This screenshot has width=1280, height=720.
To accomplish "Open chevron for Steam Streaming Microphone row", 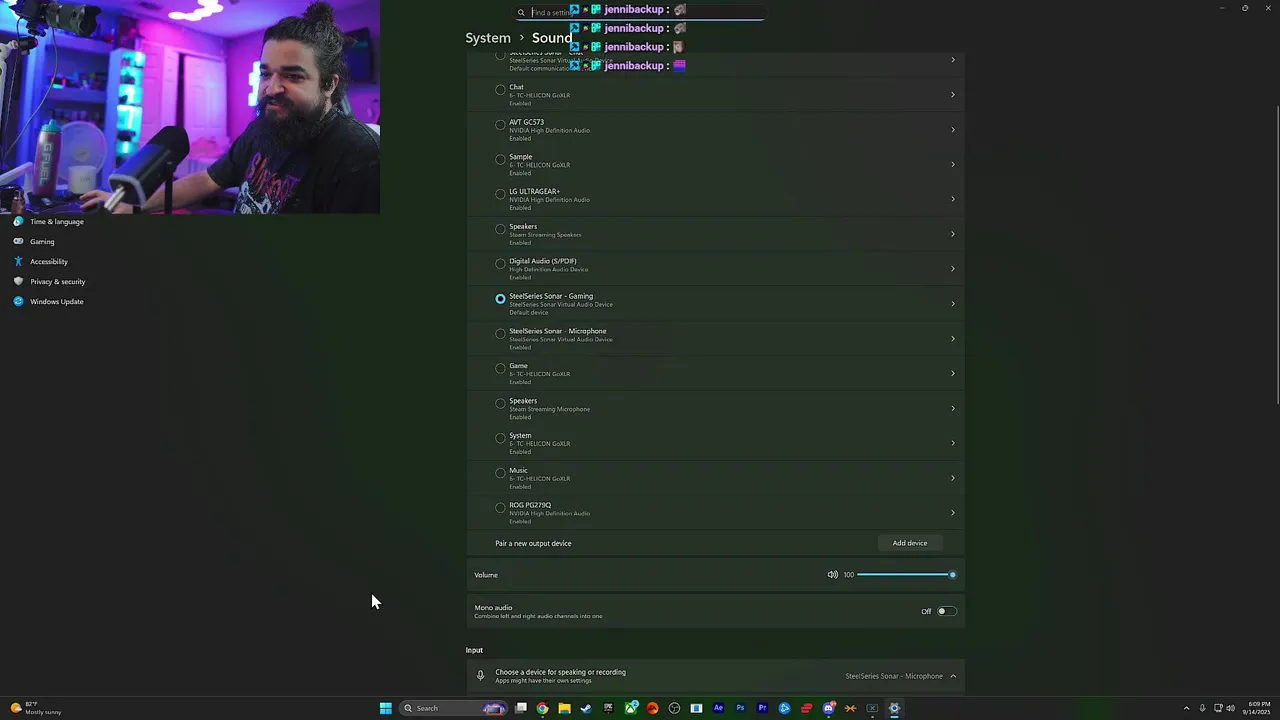I will pos(952,408).
